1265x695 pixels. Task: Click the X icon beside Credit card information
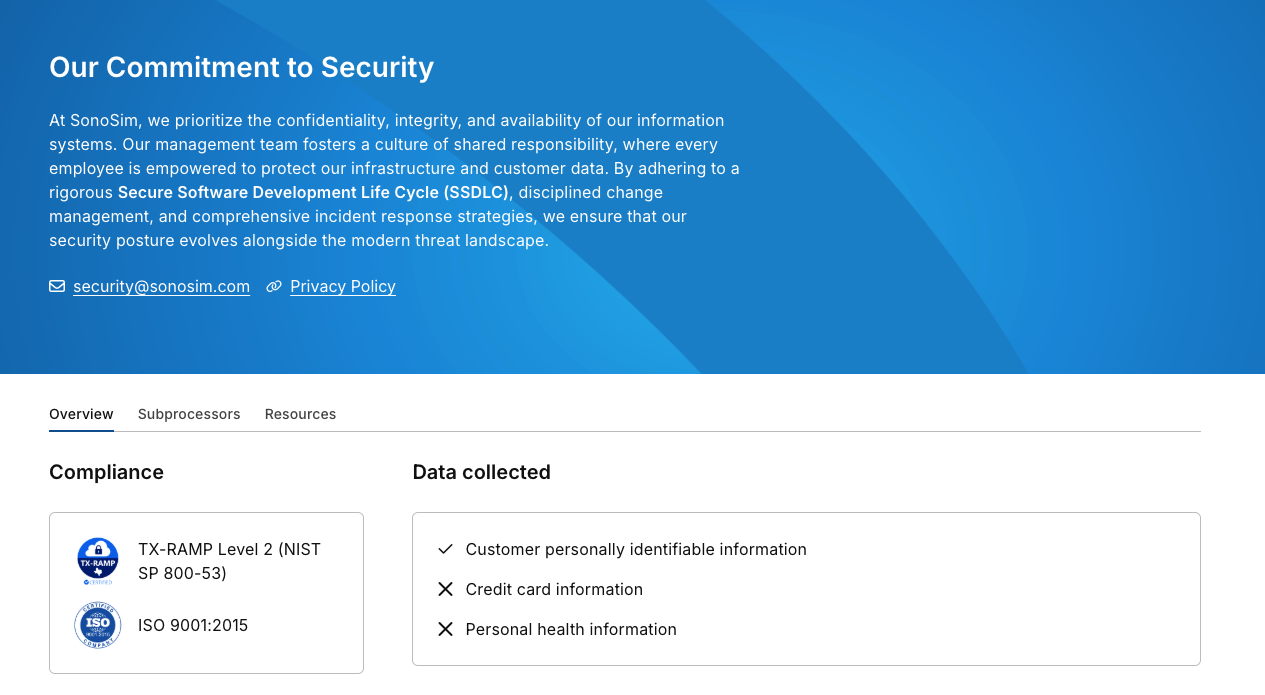(x=446, y=589)
